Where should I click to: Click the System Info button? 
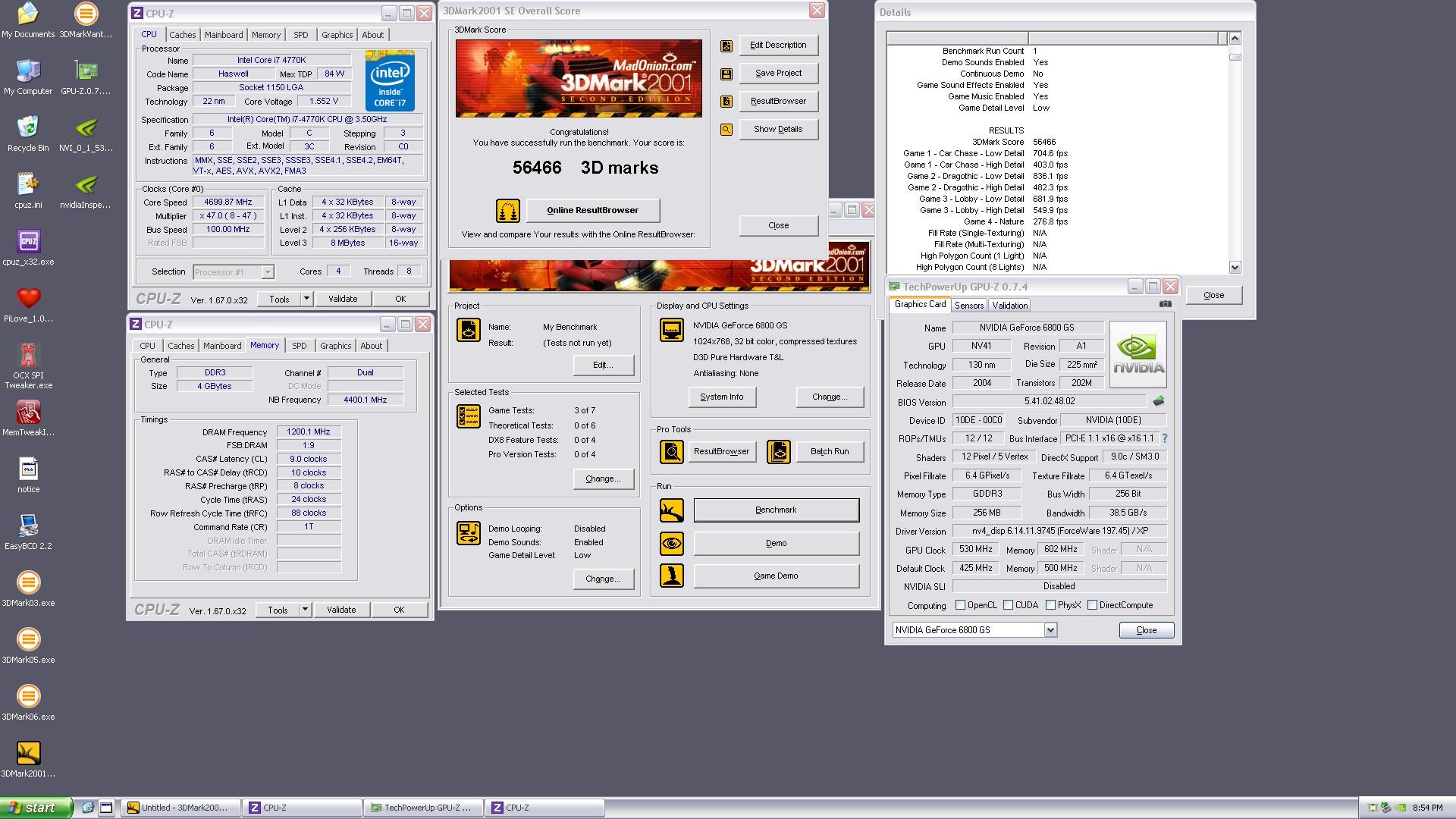pos(722,397)
